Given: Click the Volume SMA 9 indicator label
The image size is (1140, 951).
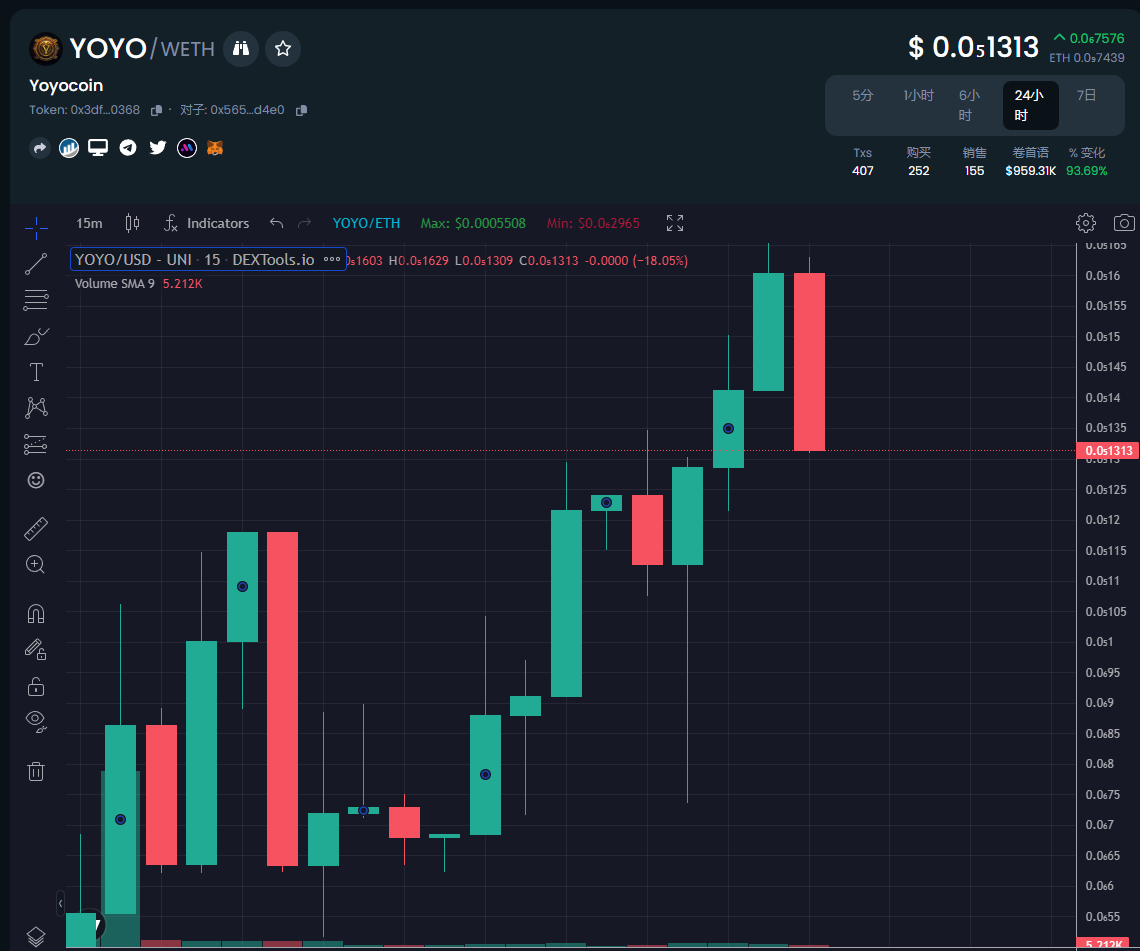Looking at the screenshot, I should pyautogui.click(x=115, y=284).
